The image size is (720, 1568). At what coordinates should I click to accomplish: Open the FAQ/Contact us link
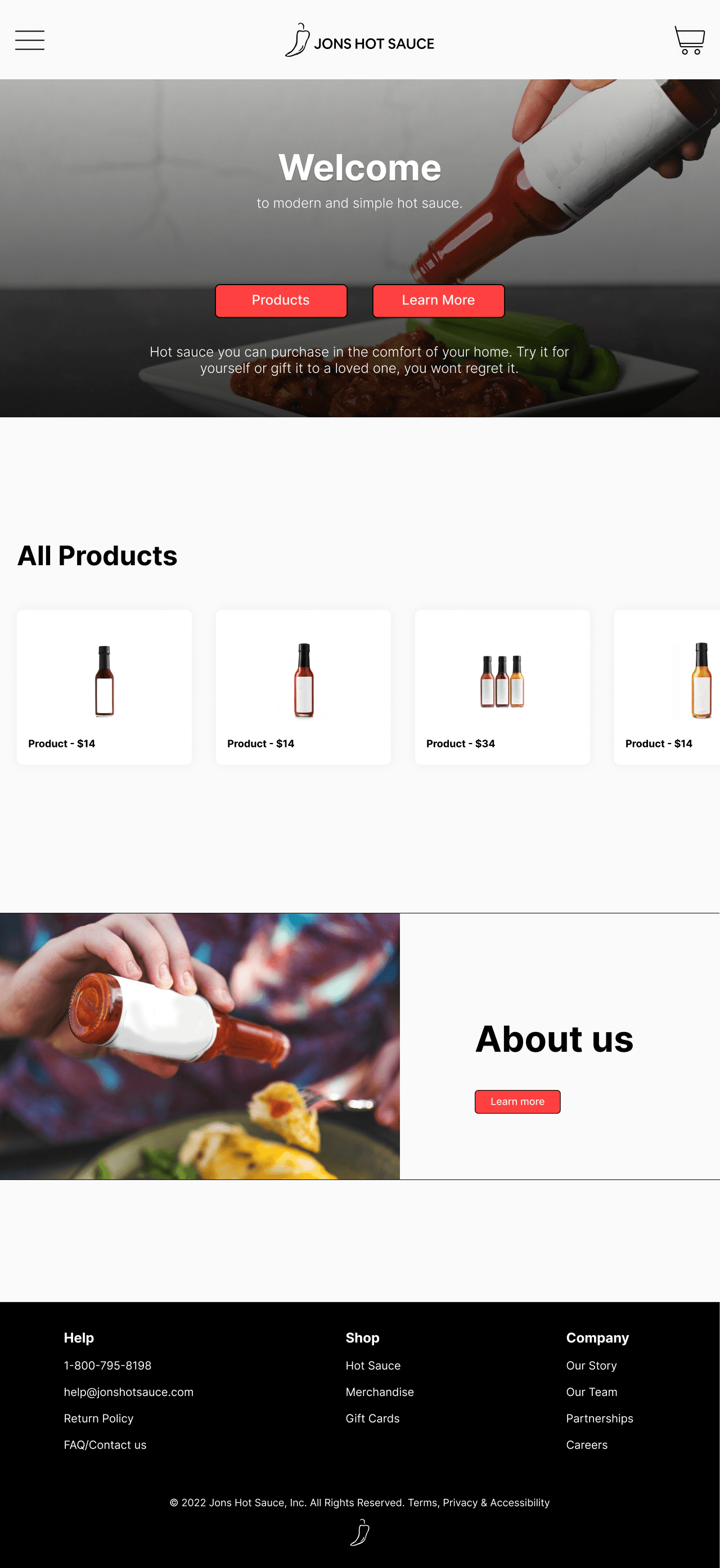click(105, 1445)
